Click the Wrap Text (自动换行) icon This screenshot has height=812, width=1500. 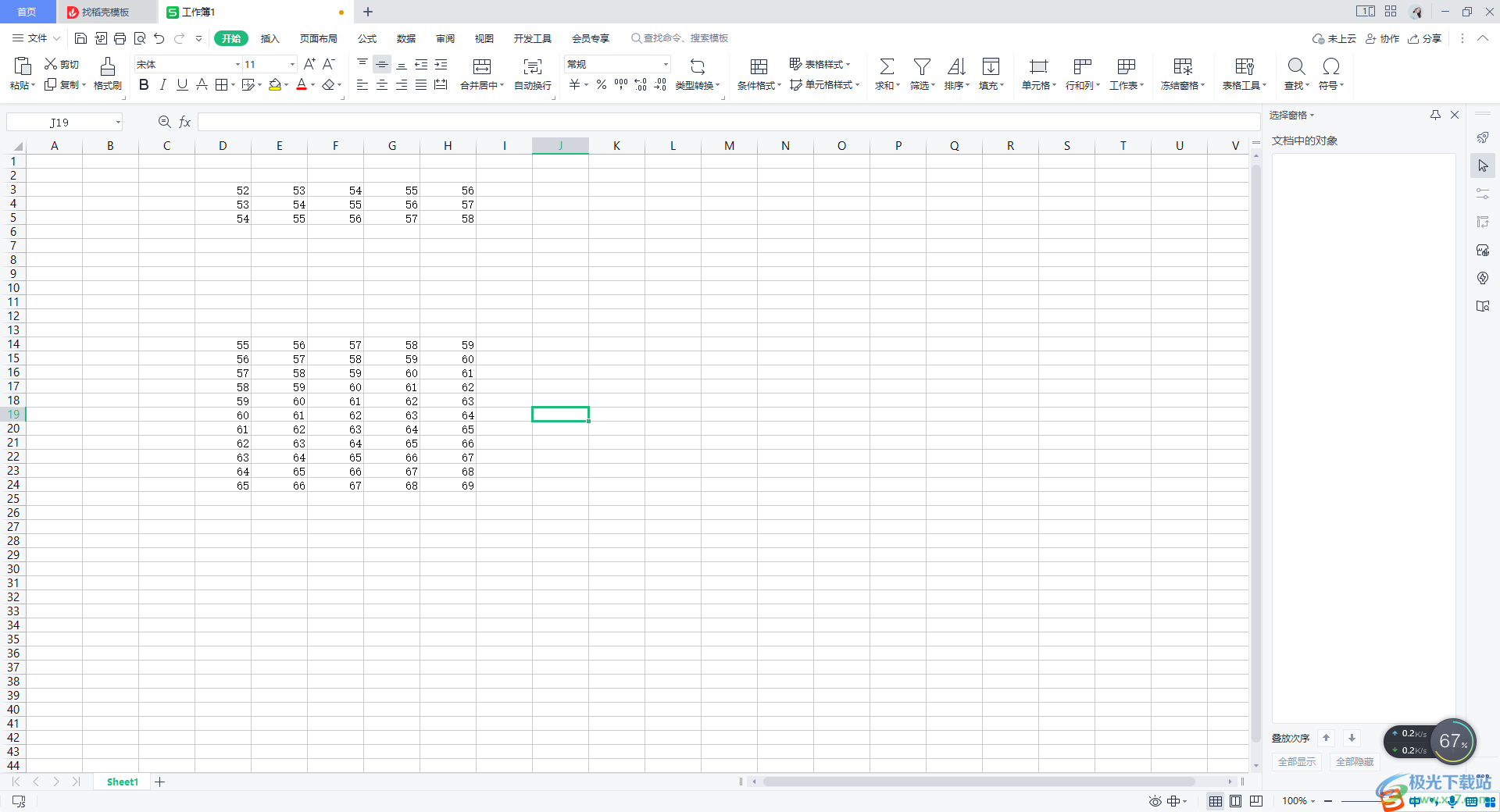click(533, 66)
